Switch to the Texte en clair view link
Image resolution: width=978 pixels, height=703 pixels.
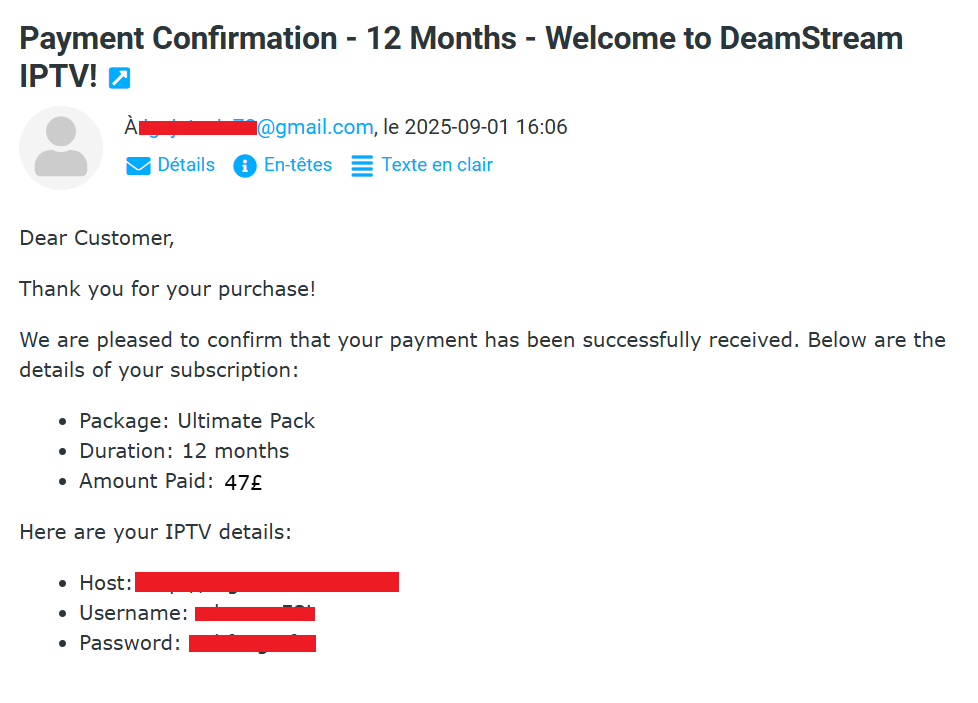point(437,165)
